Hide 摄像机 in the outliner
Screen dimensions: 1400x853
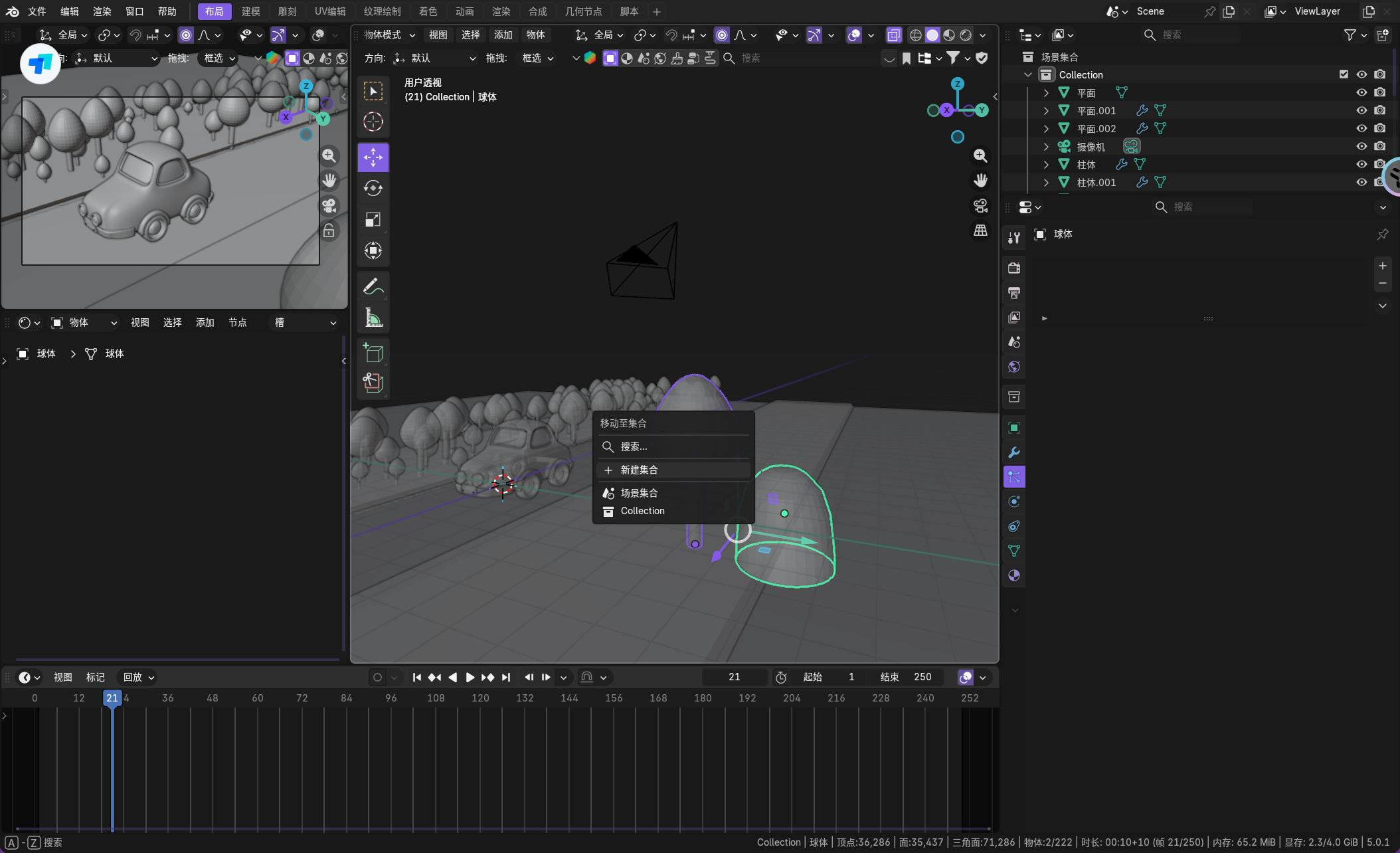[1361, 146]
